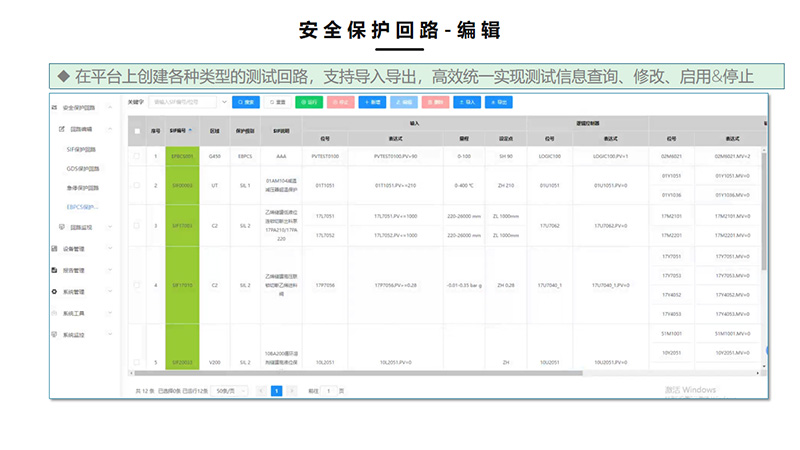Click the horizontal table scrollbar
The image size is (800, 450).
(358, 373)
